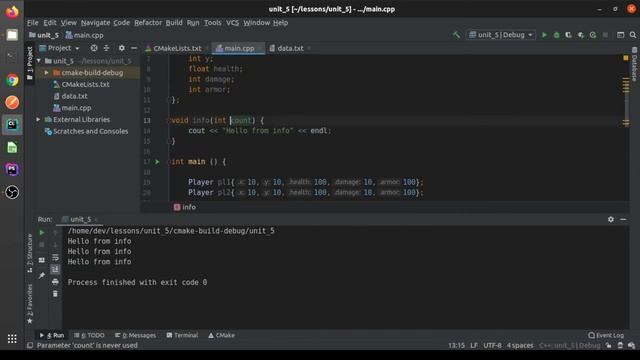Screen dimensions: 640x360
Task: Print the Run console output
Action: (x=55, y=282)
